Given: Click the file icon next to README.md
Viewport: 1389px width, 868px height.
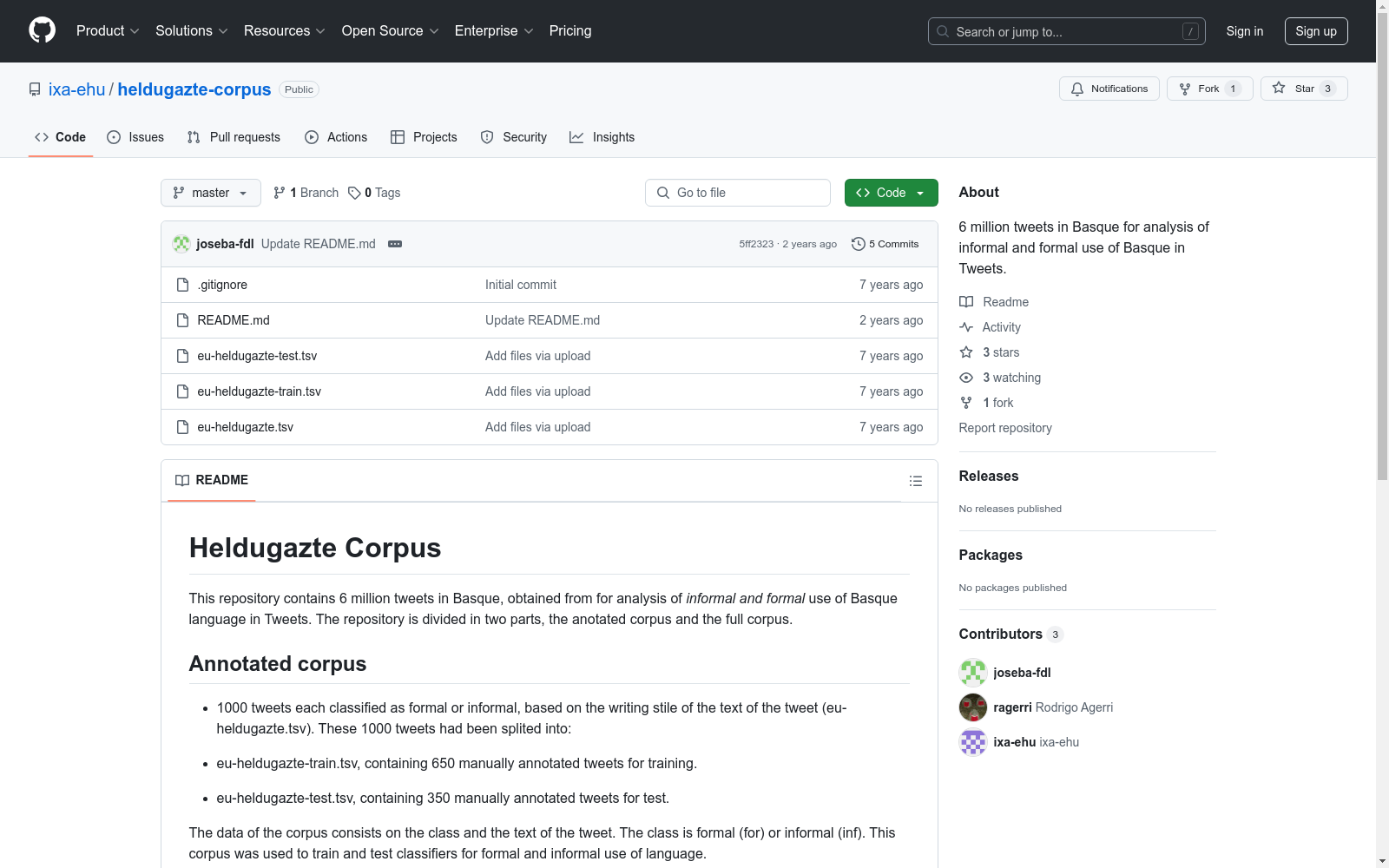Looking at the screenshot, I should [182, 320].
